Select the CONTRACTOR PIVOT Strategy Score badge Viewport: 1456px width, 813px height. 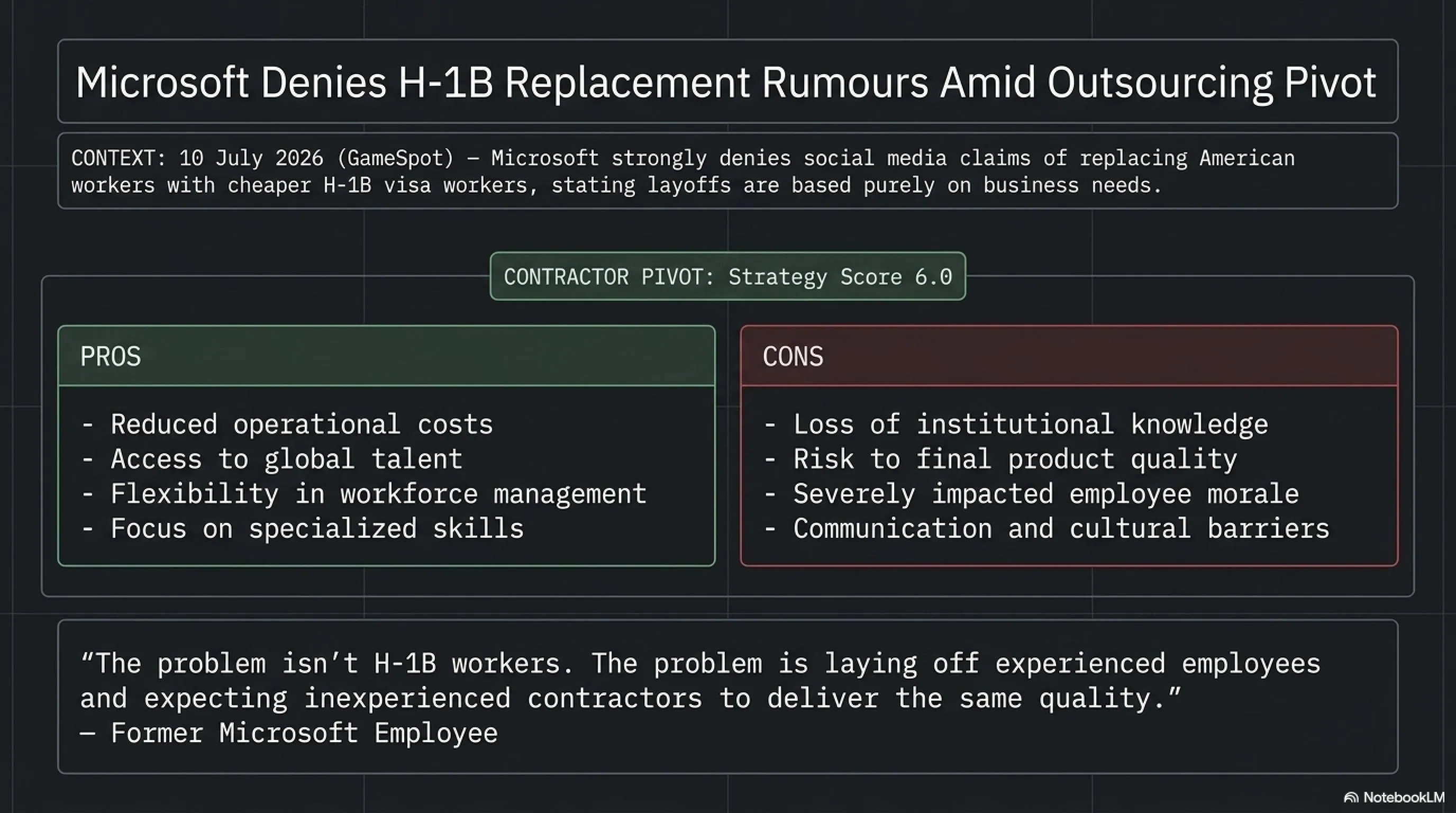pos(727,276)
